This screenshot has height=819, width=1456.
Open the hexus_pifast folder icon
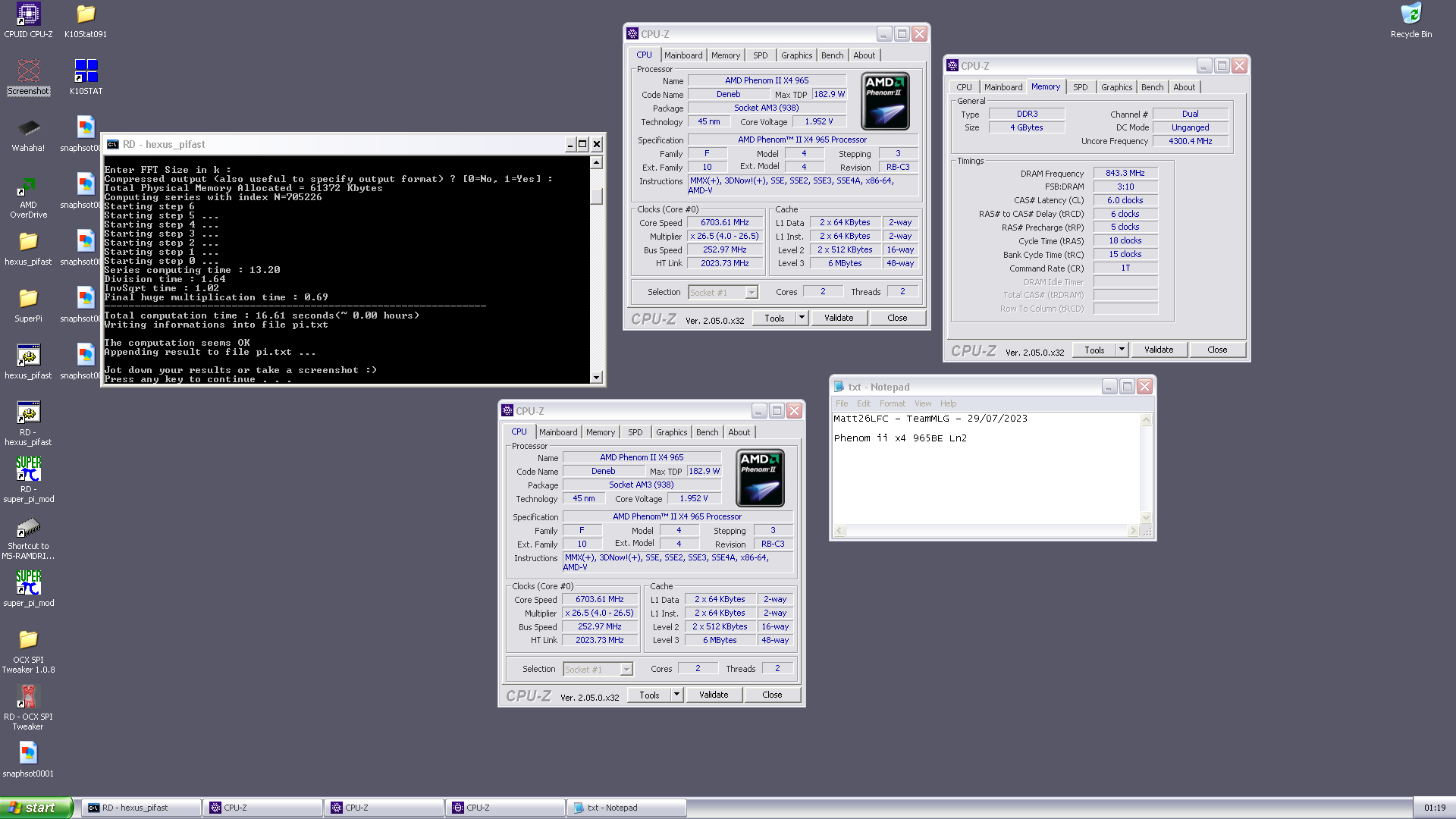click(28, 248)
